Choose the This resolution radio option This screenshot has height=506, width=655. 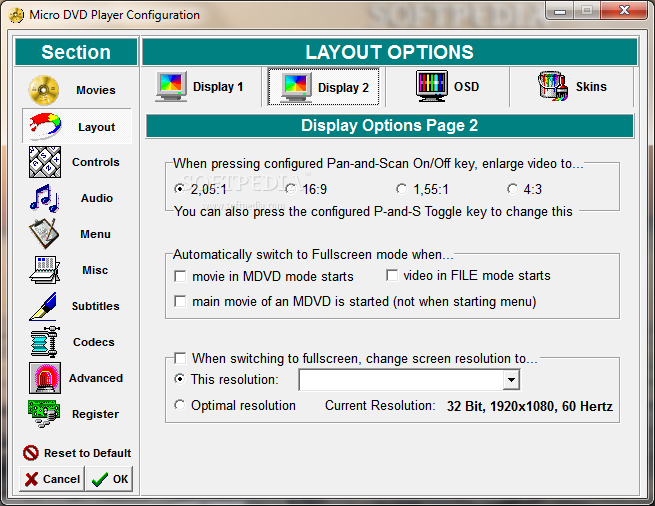(x=179, y=379)
